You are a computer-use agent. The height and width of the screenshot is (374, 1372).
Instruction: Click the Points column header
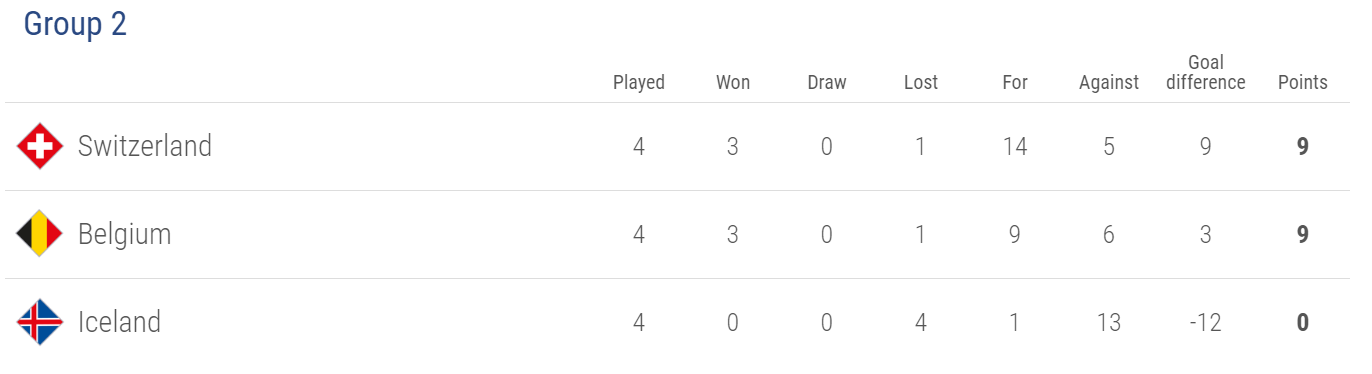(x=1303, y=82)
